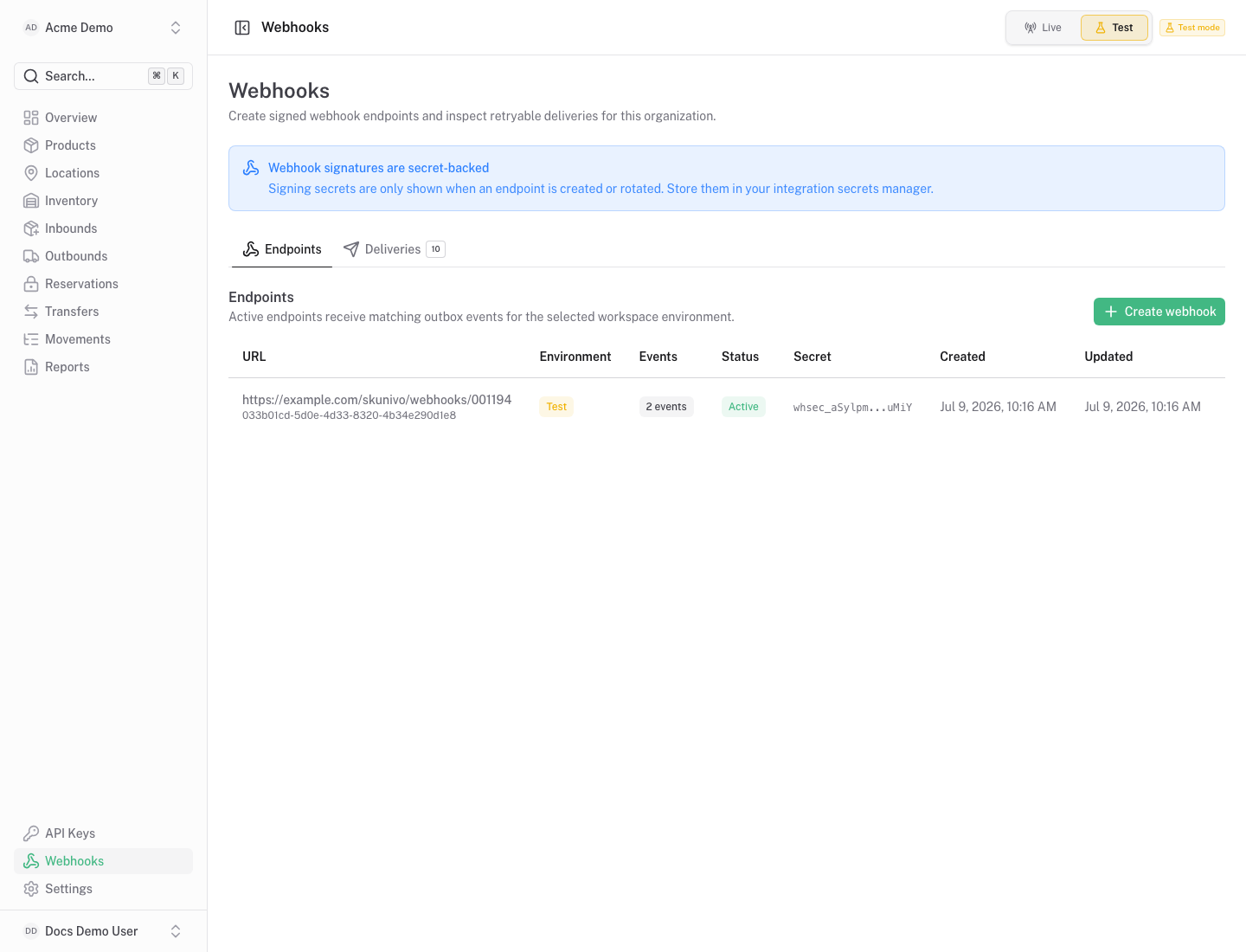Click the Reservations lock icon
Screen dimensions: 1246x952
tap(31, 284)
